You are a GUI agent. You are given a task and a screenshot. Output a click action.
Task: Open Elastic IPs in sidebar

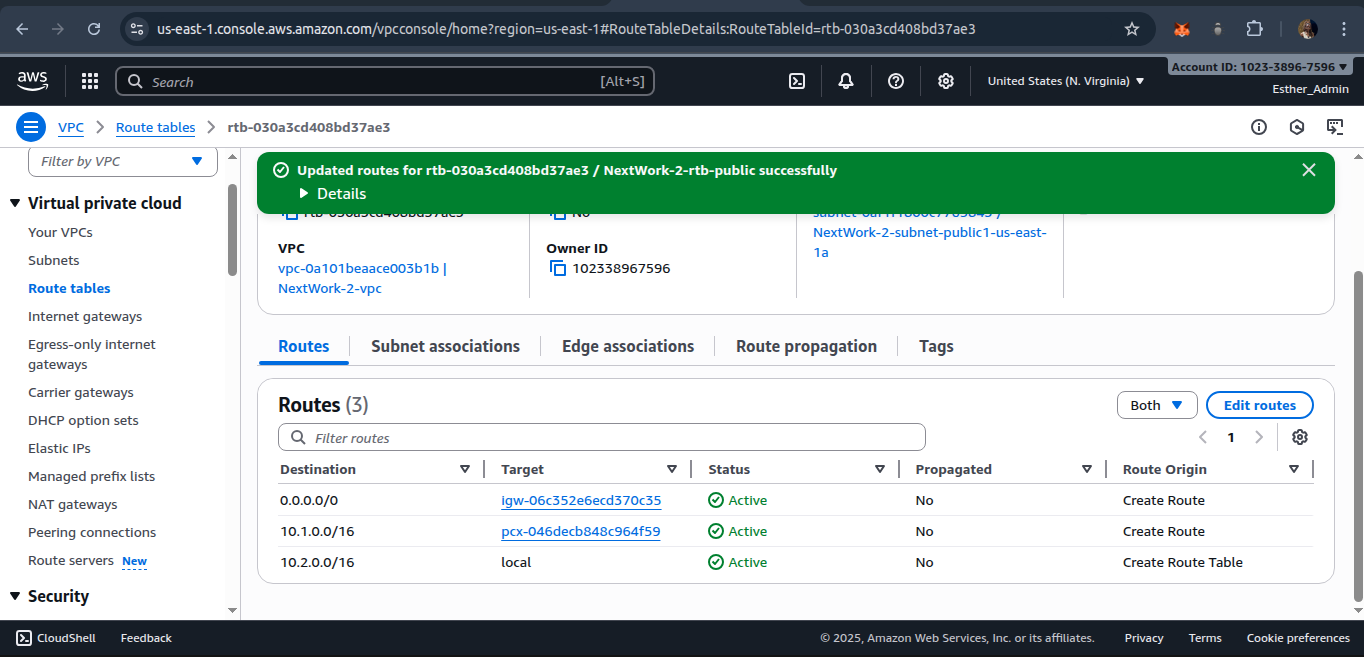pos(59,448)
